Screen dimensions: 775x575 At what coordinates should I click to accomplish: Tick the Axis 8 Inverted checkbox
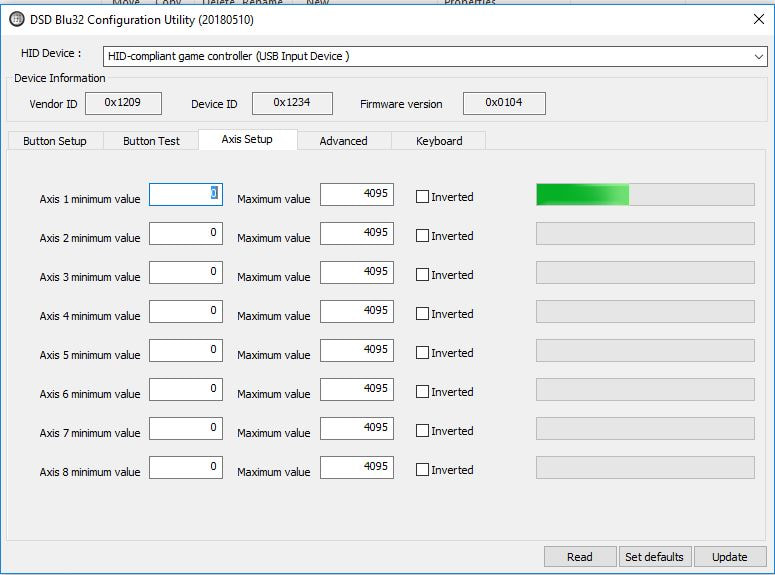tap(422, 470)
